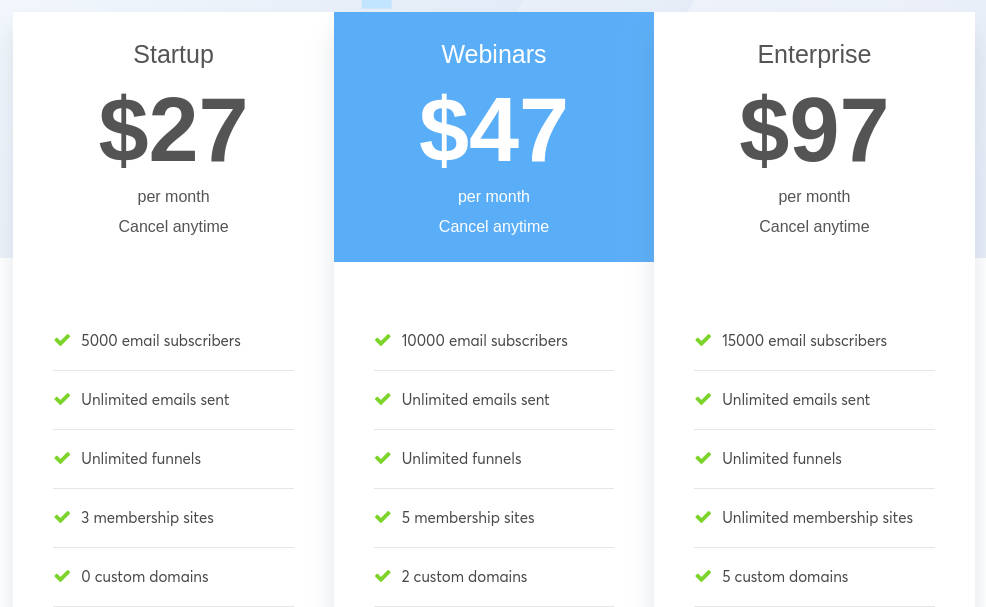Click the $27 price
Viewport: 986px width, 607px height.
(173, 130)
